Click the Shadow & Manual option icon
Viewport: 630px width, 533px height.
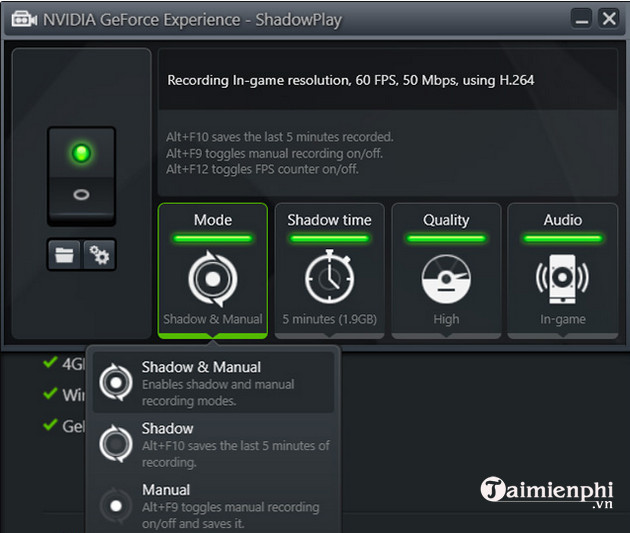click(116, 381)
